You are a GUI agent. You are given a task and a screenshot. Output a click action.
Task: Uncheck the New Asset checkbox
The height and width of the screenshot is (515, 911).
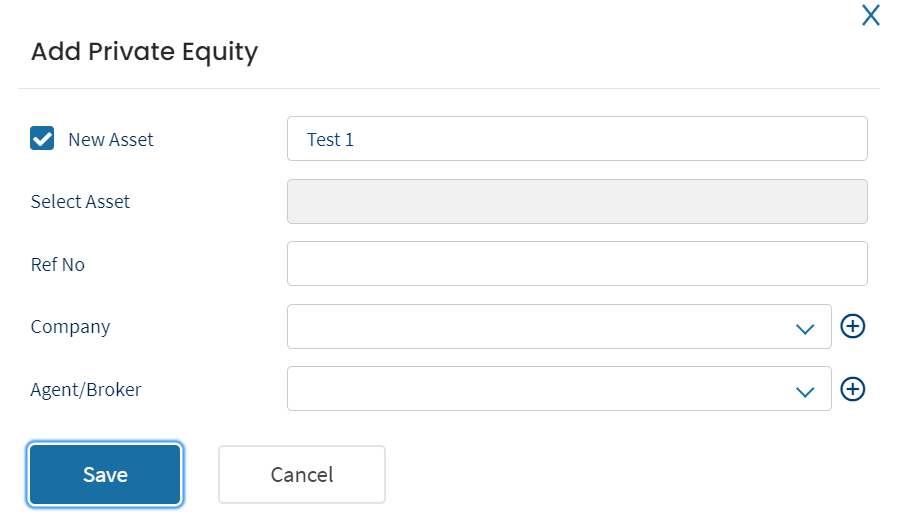tap(42, 138)
